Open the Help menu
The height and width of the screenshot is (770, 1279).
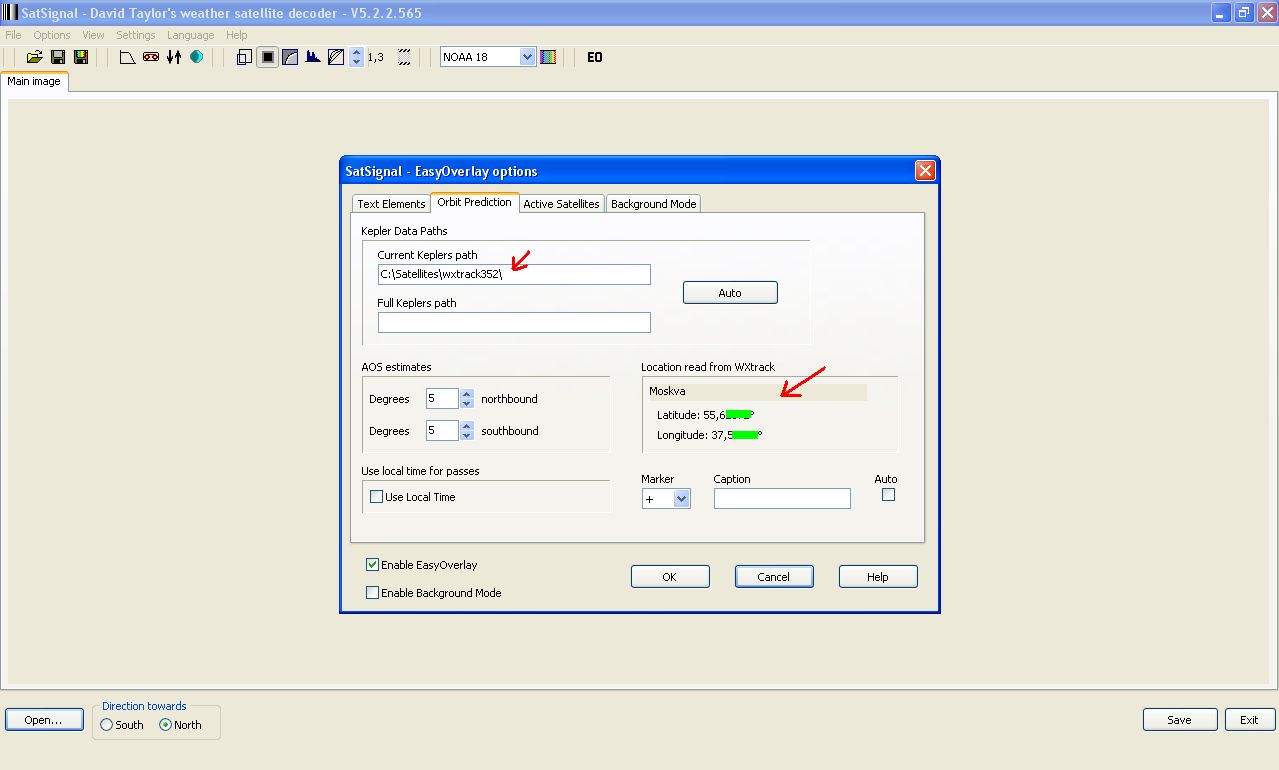[236, 35]
